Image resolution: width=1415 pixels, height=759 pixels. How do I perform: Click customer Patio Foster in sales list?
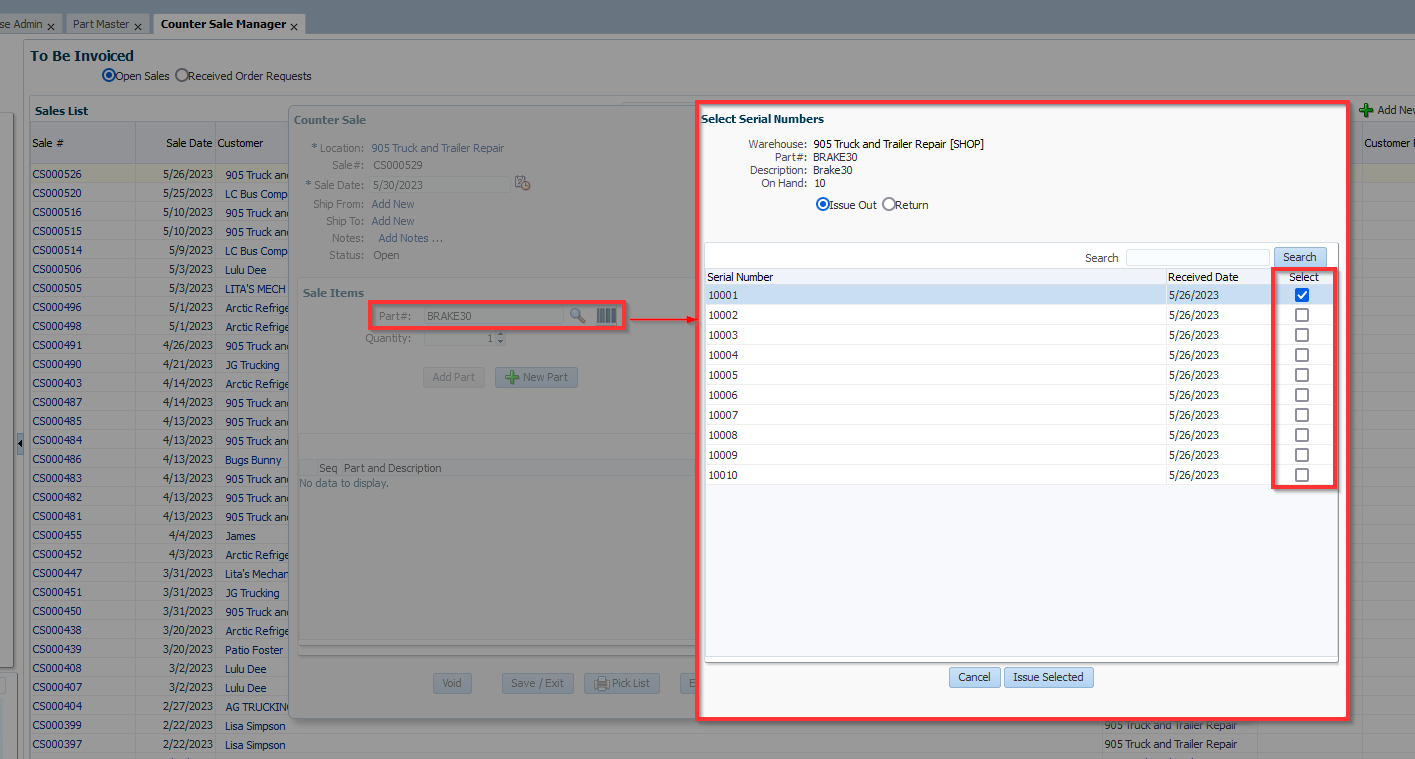pos(254,650)
